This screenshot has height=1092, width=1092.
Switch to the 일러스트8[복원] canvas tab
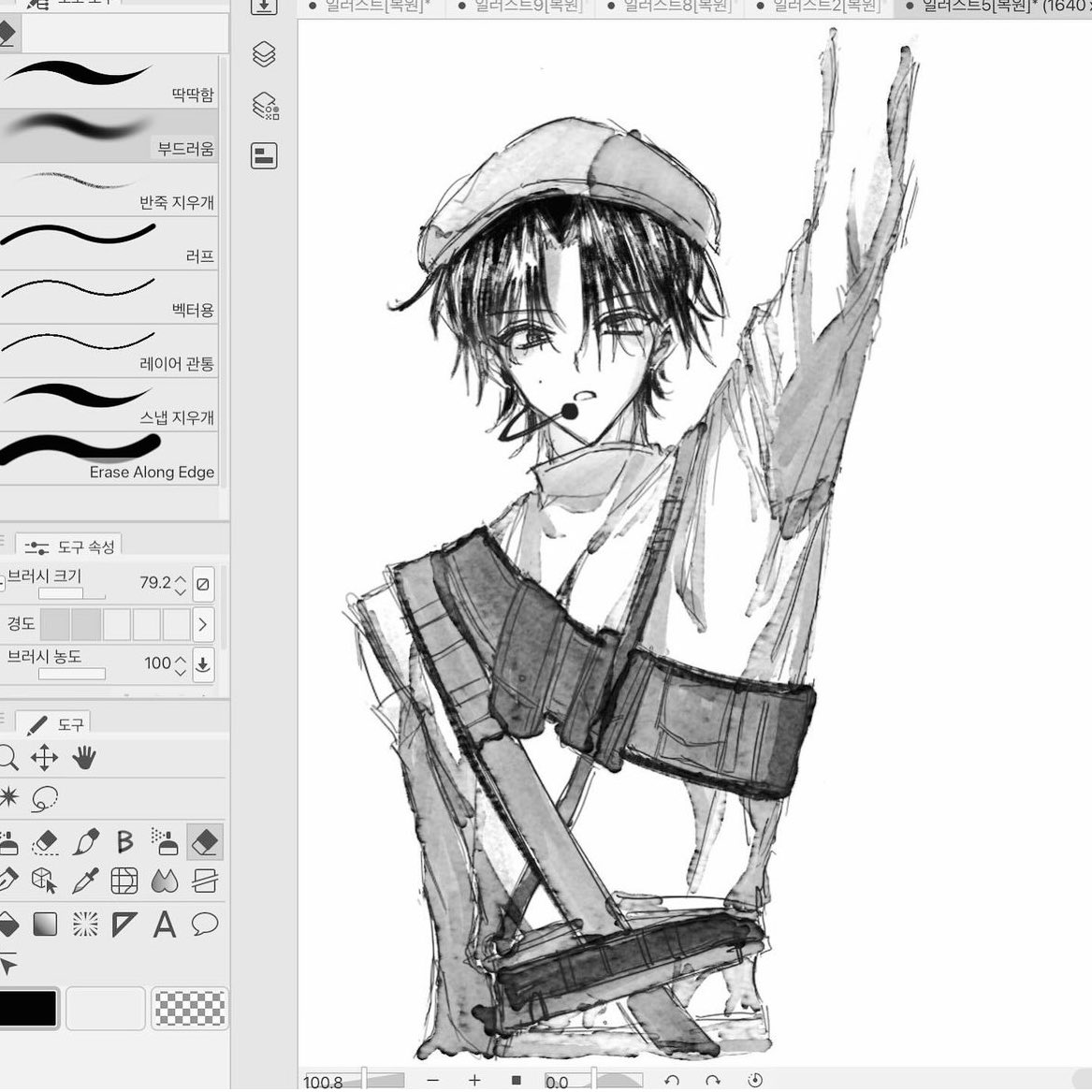tap(670, 7)
